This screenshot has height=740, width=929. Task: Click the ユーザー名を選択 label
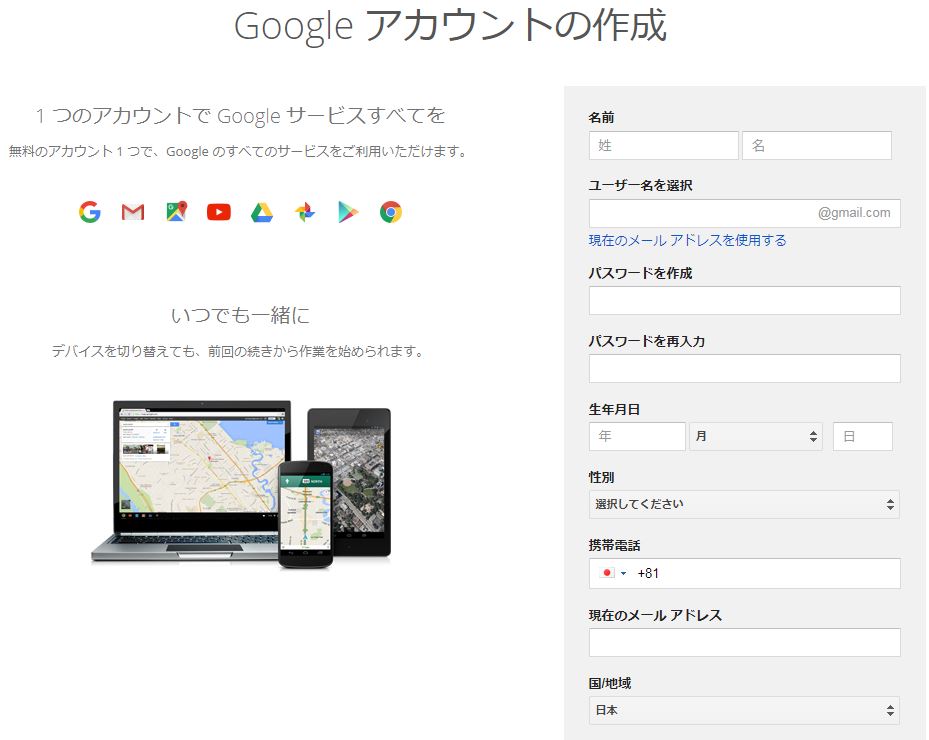(640, 185)
